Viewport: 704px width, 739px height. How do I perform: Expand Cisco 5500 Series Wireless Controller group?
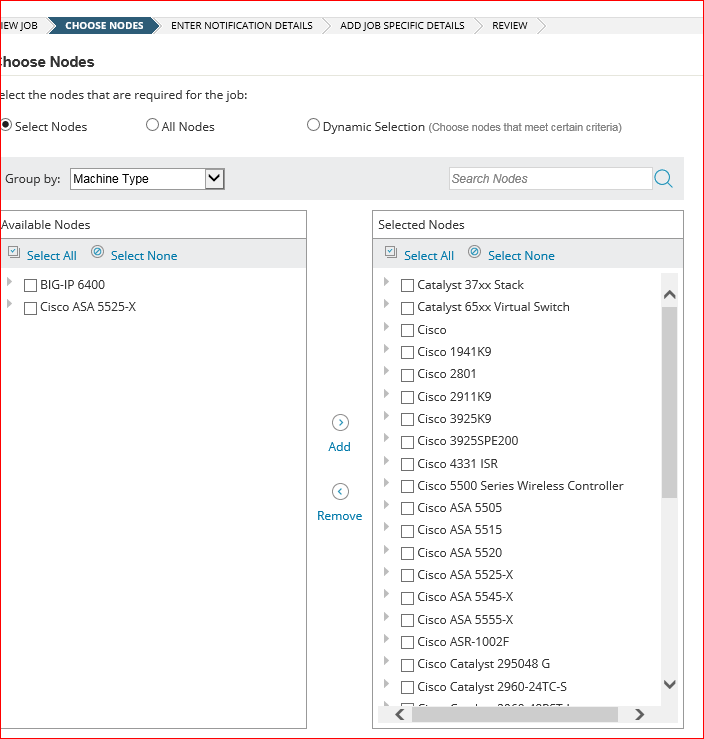coord(386,482)
